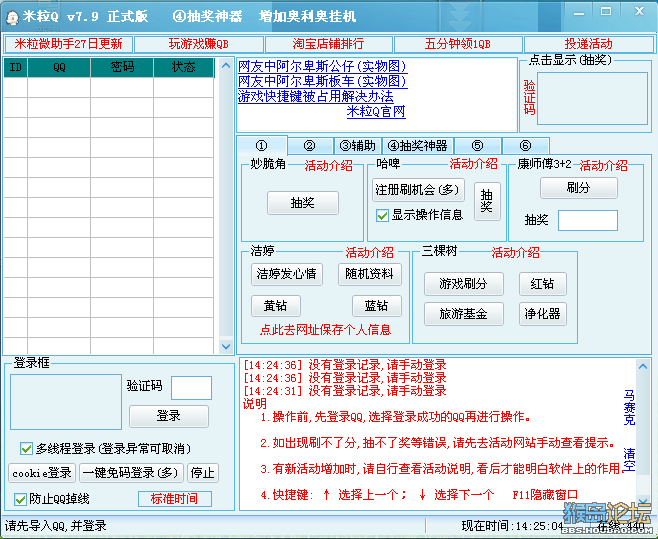Click the login captcha image box
This screenshot has height=539, width=658.
(66, 402)
